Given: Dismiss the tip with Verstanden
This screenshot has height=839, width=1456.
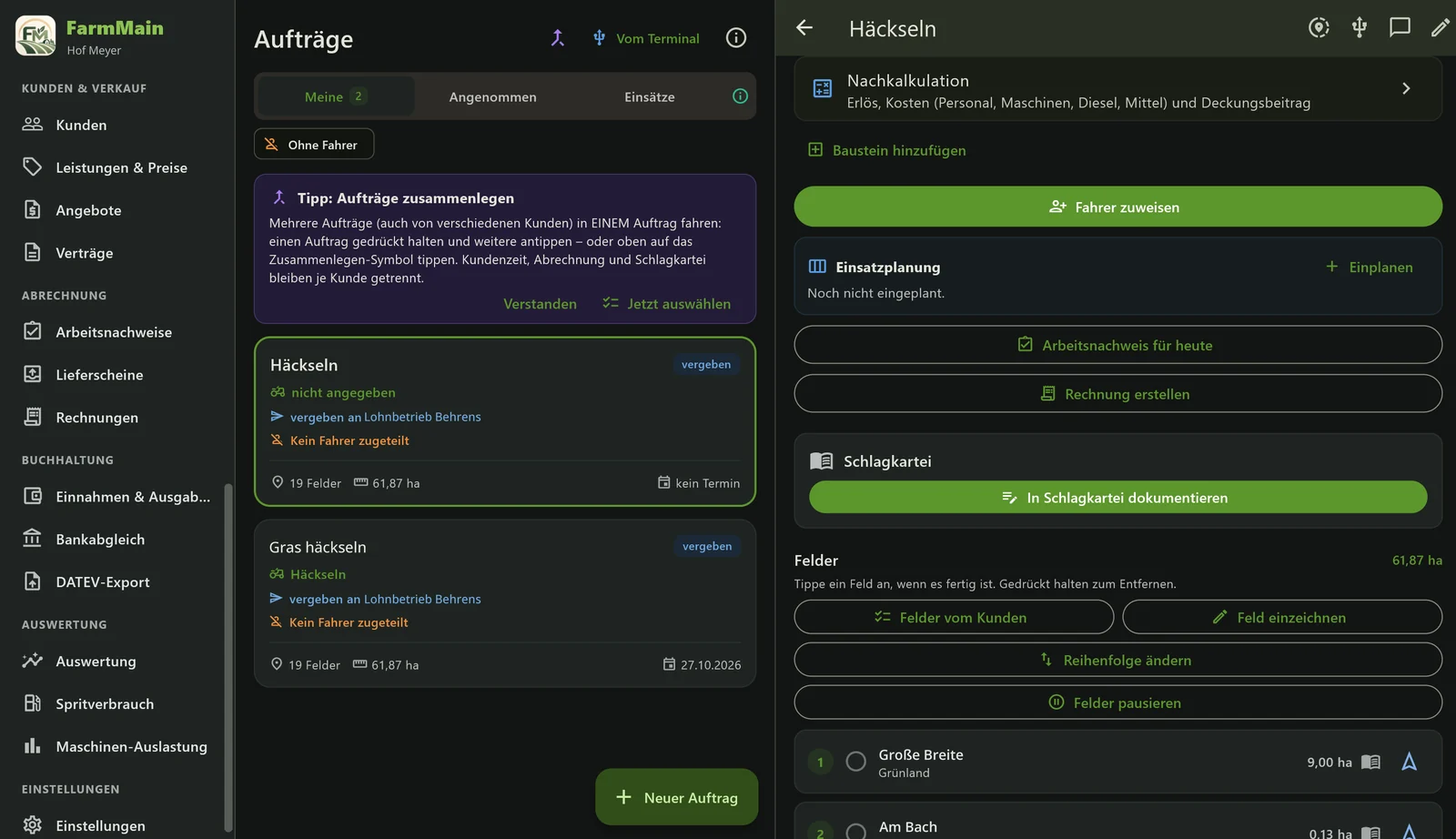Looking at the screenshot, I should [540, 304].
